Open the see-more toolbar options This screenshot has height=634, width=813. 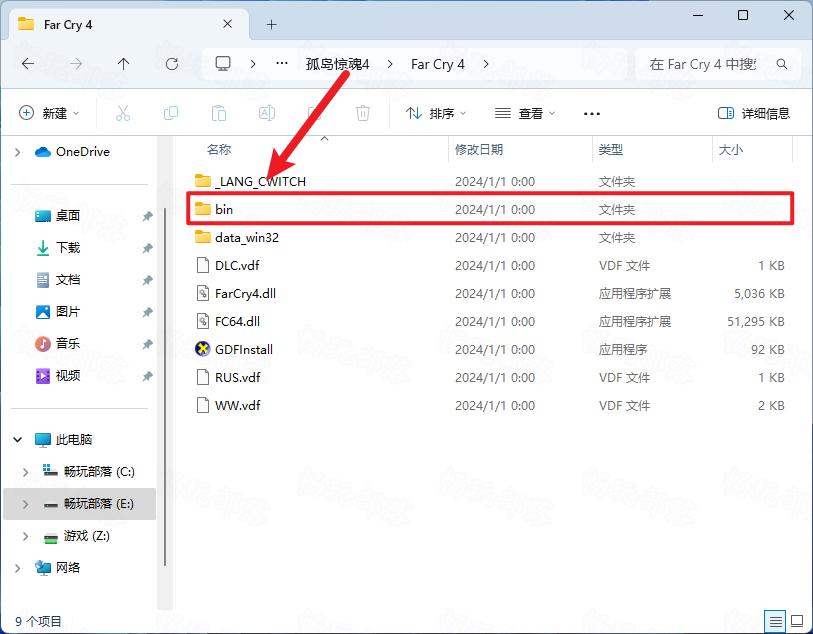coord(592,114)
